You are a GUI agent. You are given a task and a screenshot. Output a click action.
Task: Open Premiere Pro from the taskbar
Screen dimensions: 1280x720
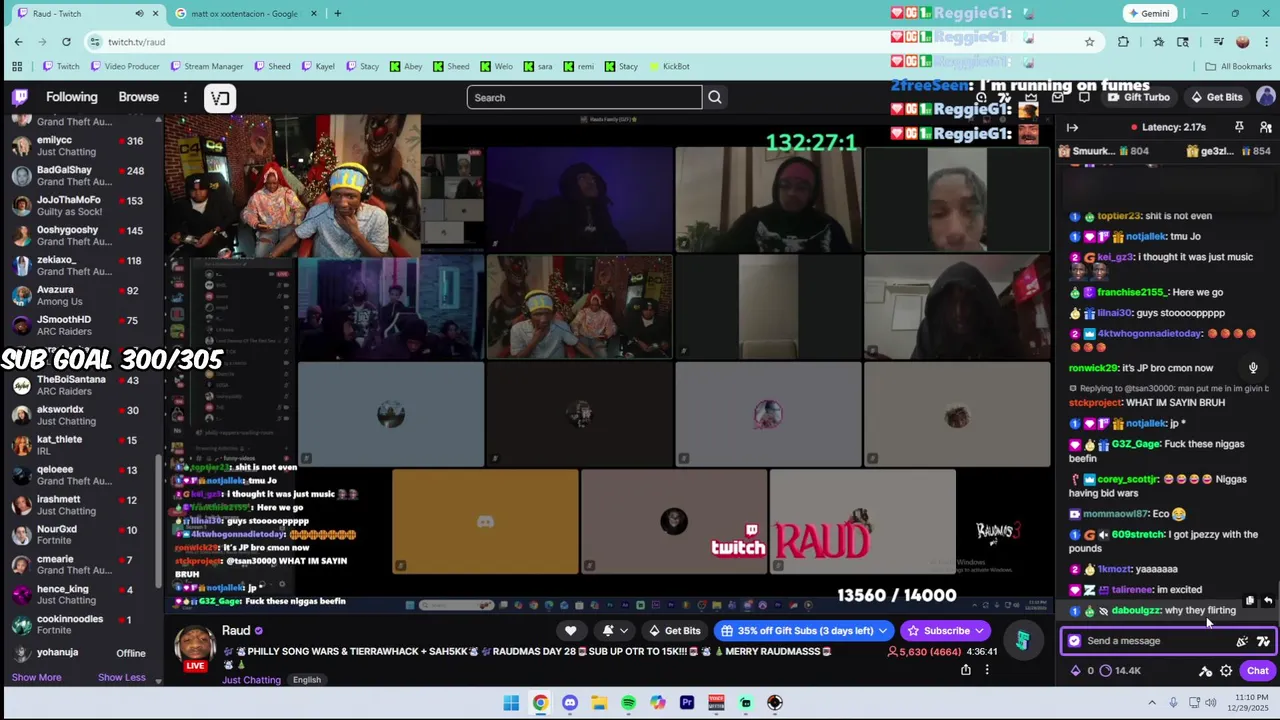pyautogui.click(x=687, y=703)
